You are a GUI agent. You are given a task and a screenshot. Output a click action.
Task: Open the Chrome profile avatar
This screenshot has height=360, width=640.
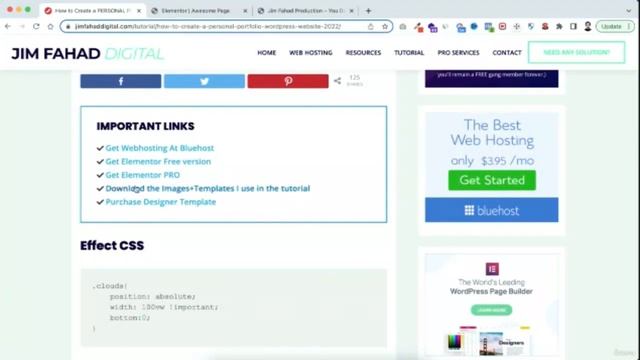[588, 27]
